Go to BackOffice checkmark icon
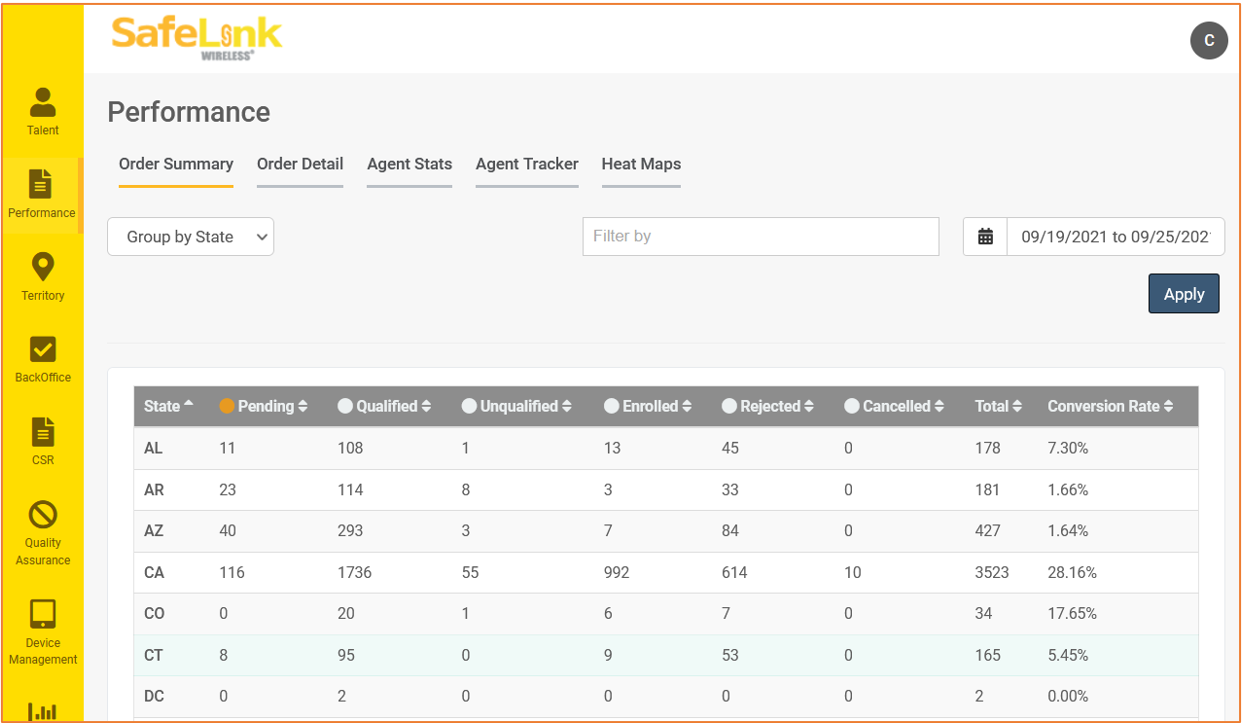 [43, 349]
